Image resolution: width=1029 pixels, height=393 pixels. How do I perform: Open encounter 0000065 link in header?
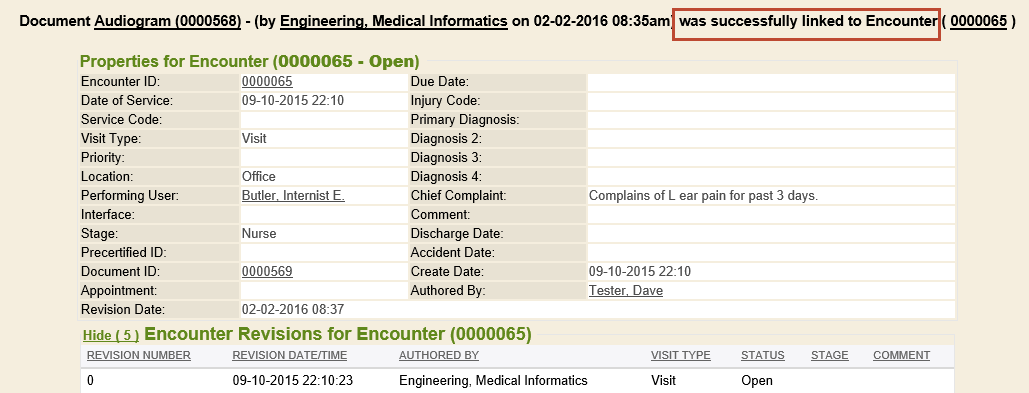click(978, 21)
